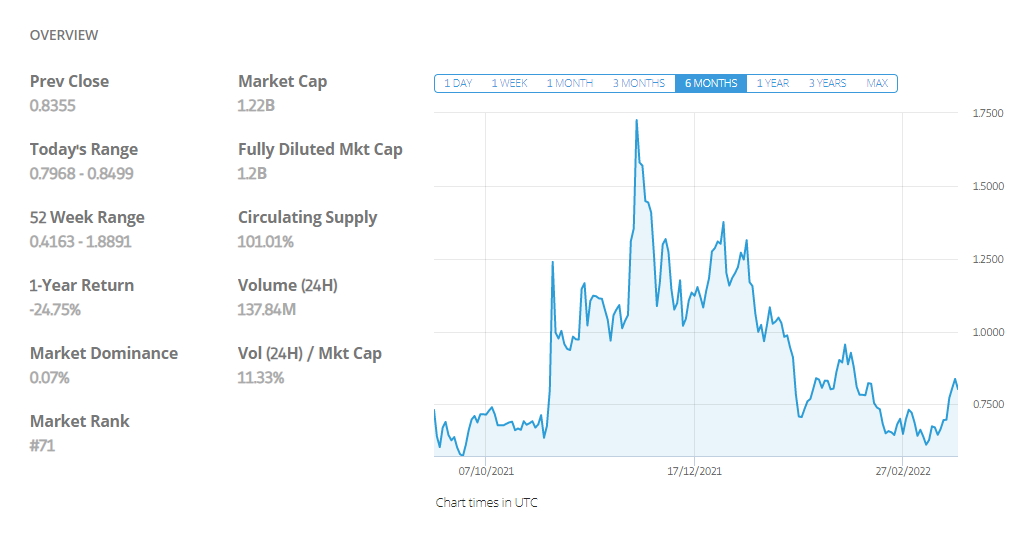Select the -24.75% return value
This screenshot has width=1036, height=534.
[56, 310]
